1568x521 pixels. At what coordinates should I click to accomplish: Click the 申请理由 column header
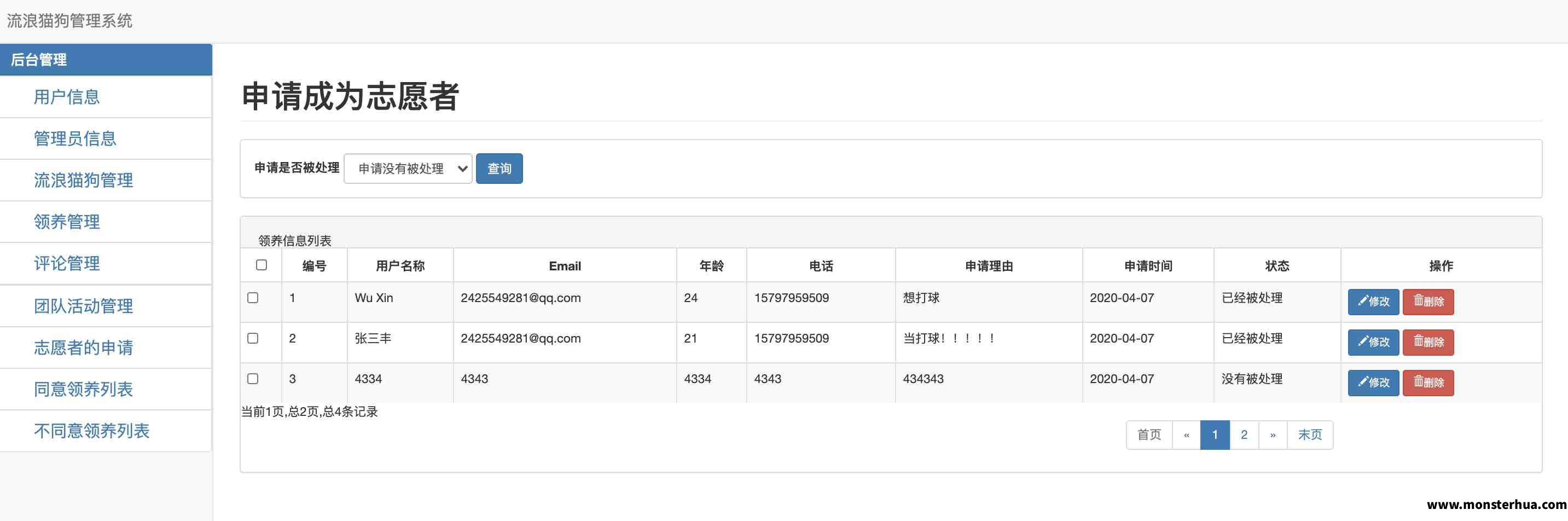(x=989, y=266)
